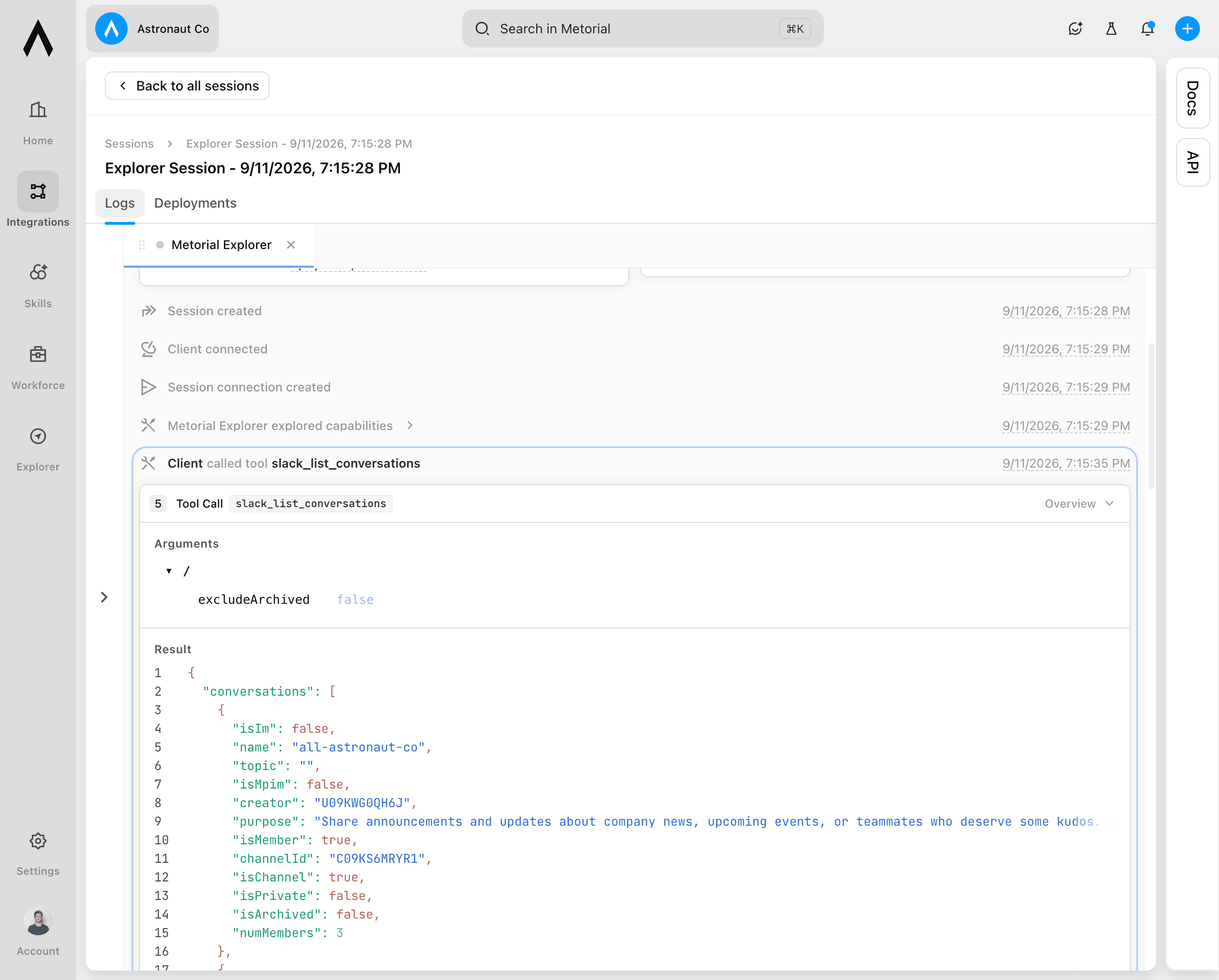Expand the left panel chevron

pyautogui.click(x=104, y=597)
